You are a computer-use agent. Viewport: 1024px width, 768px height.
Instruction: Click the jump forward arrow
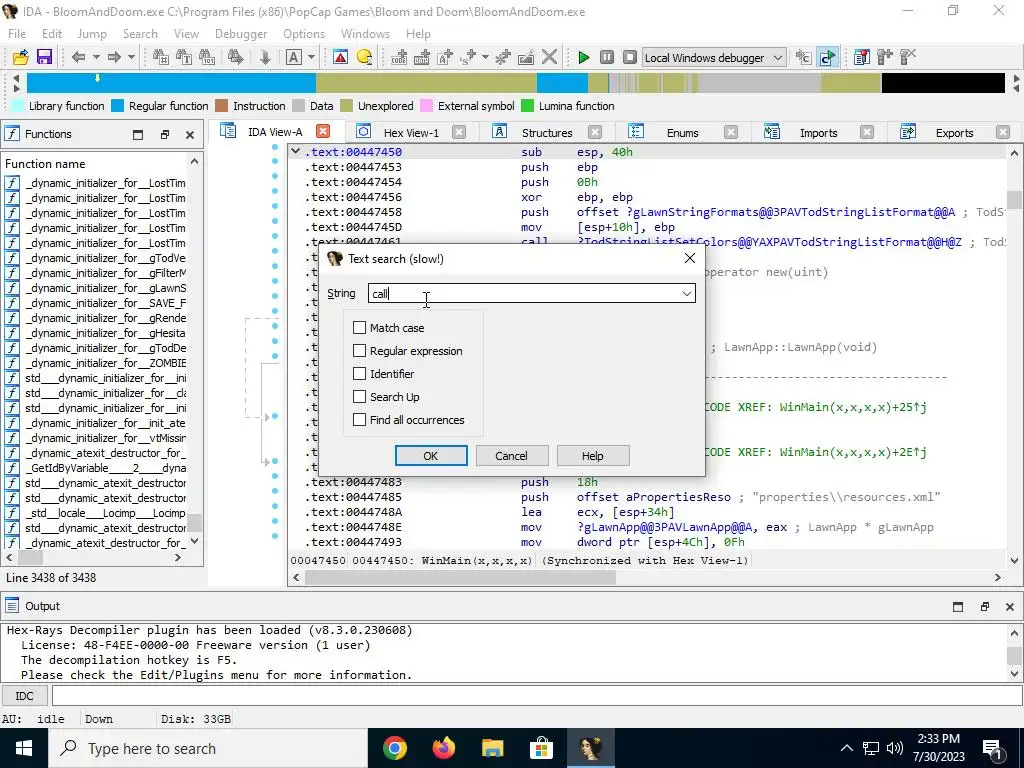coord(114,57)
